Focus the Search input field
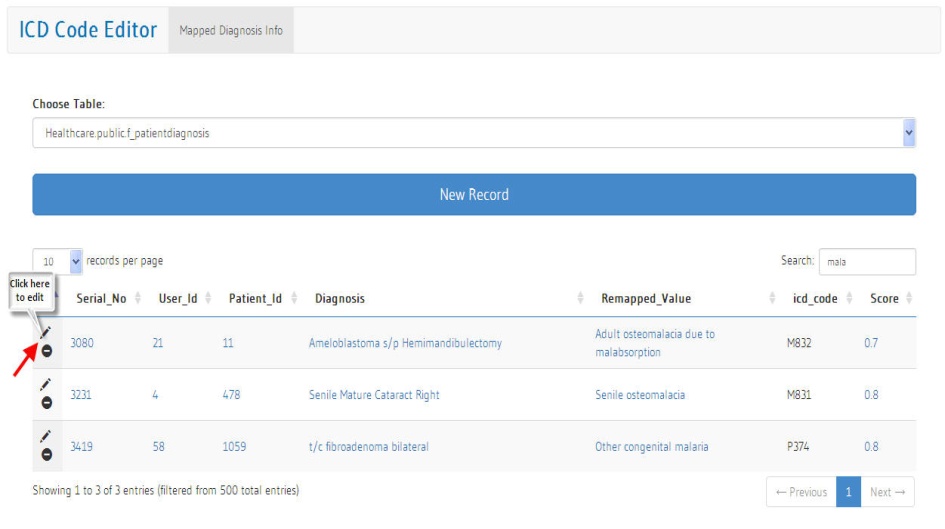 coord(866,261)
